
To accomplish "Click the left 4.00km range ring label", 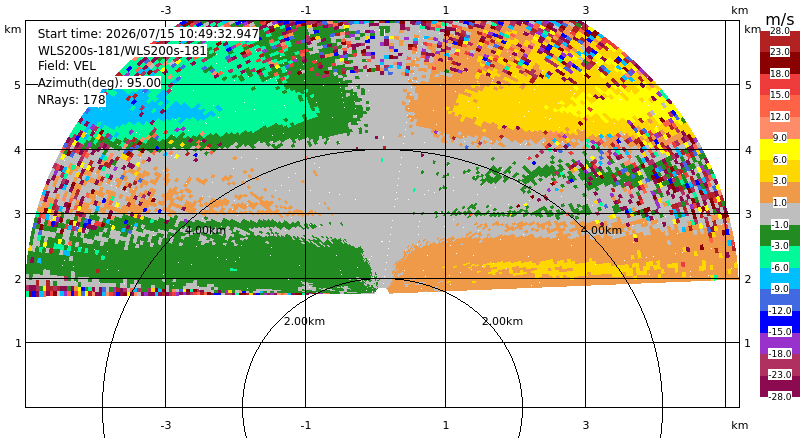I will 205,230.
